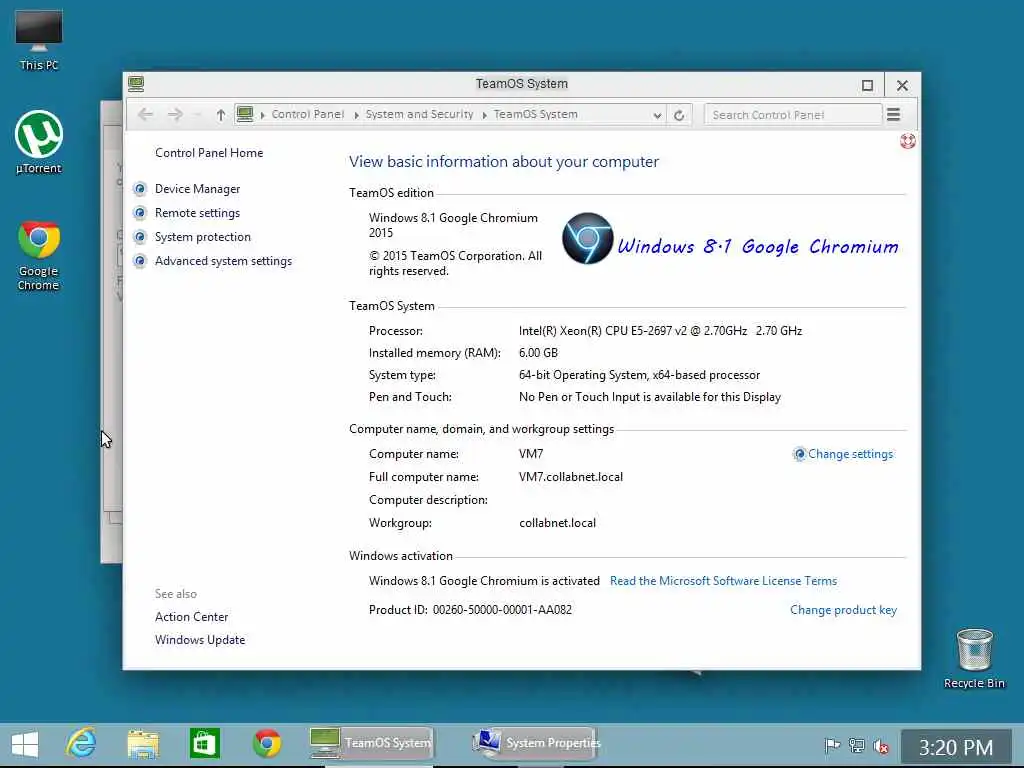Click the Windows 8.1 Google Chromium logo
Screen dimensions: 1024x768
(x=730, y=239)
